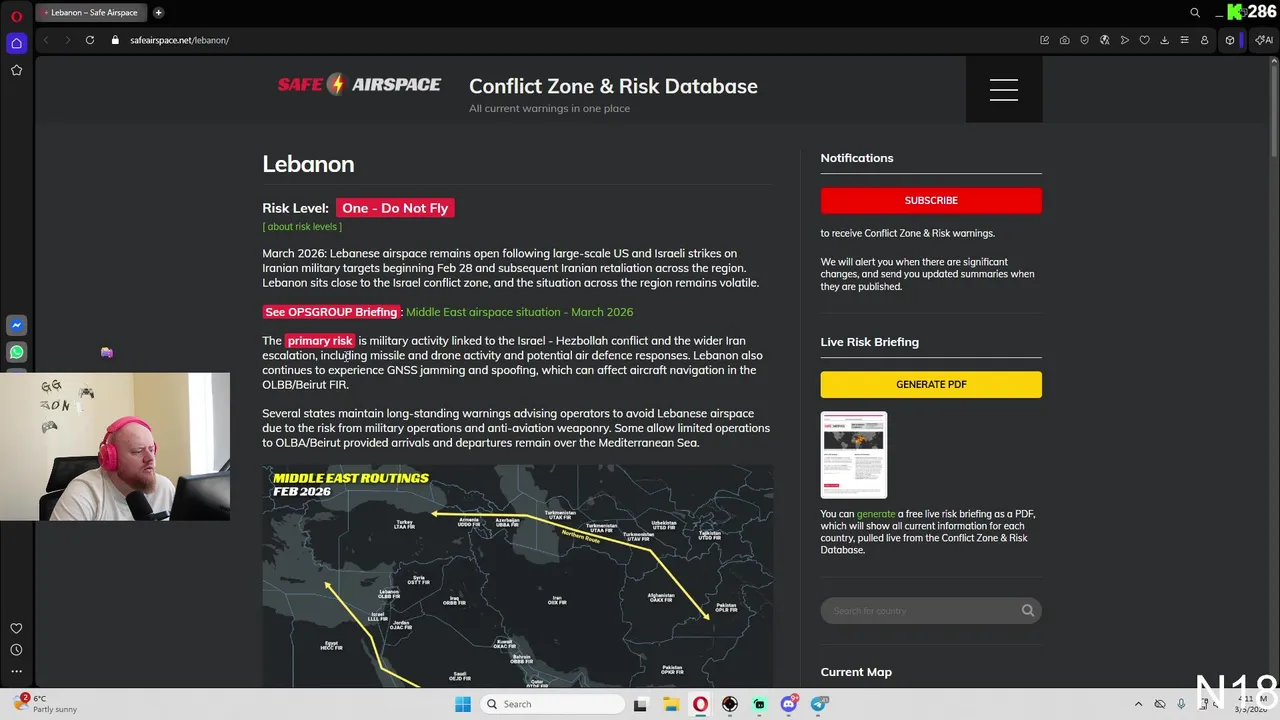Open sidebar heart personal news icon

click(16, 628)
